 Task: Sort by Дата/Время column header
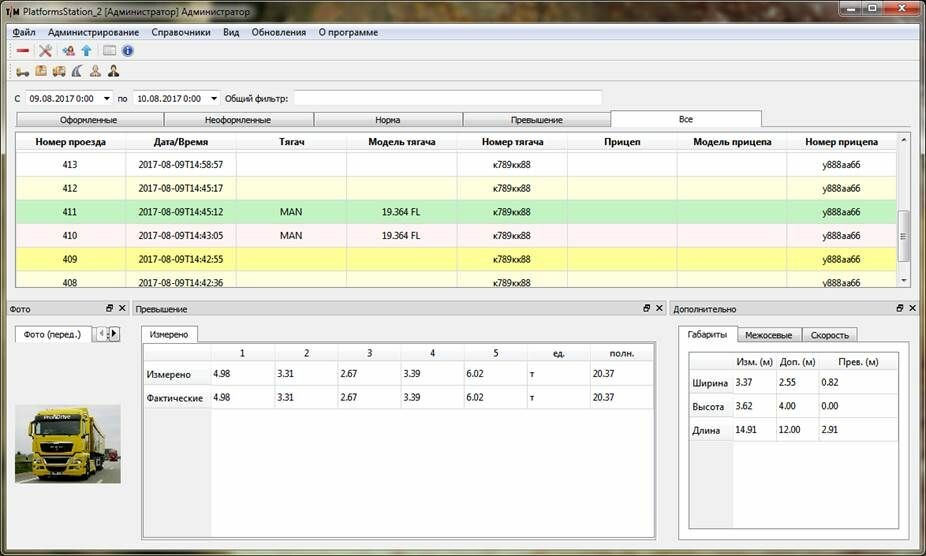click(x=181, y=142)
